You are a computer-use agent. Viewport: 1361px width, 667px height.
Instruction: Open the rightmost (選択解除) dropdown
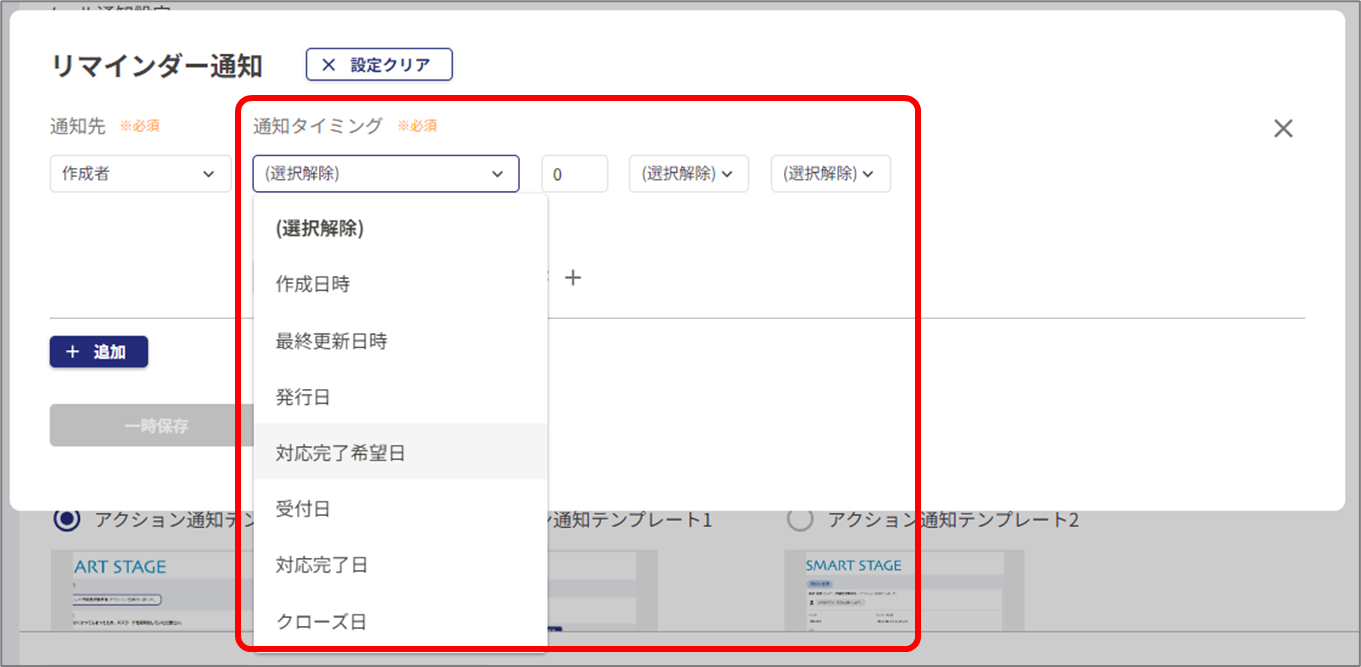coord(830,174)
